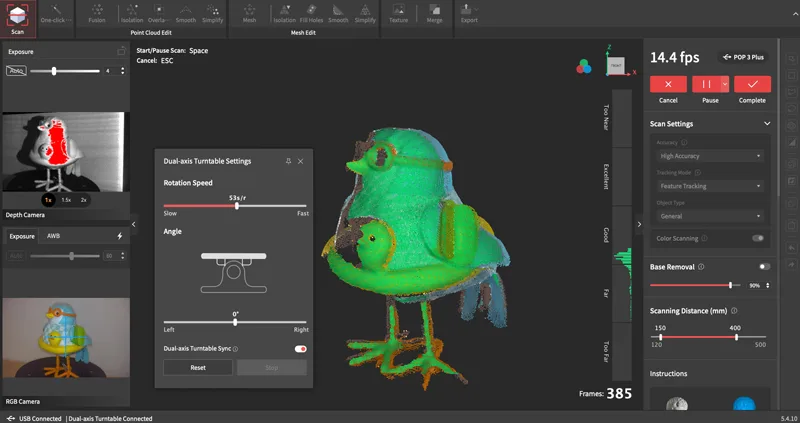Collapse the left camera panel

(x=134, y=224)
